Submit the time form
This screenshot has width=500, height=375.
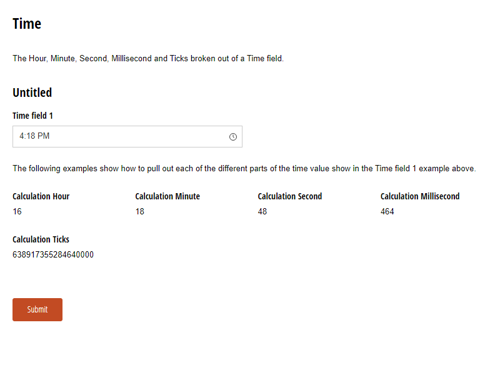coord(37,309)
